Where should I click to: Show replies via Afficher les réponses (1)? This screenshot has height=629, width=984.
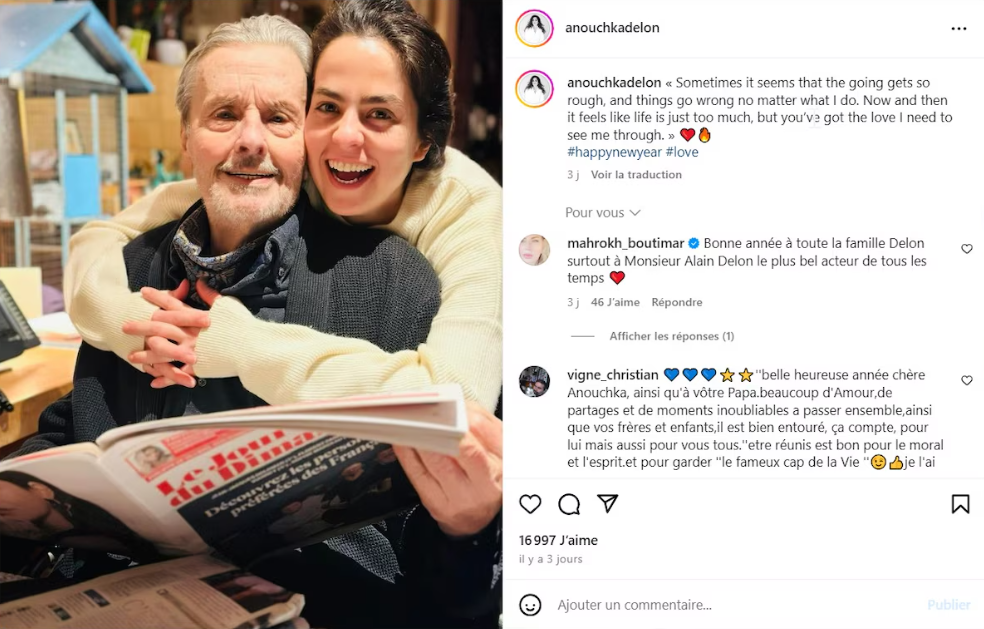[x=671, y=336]
